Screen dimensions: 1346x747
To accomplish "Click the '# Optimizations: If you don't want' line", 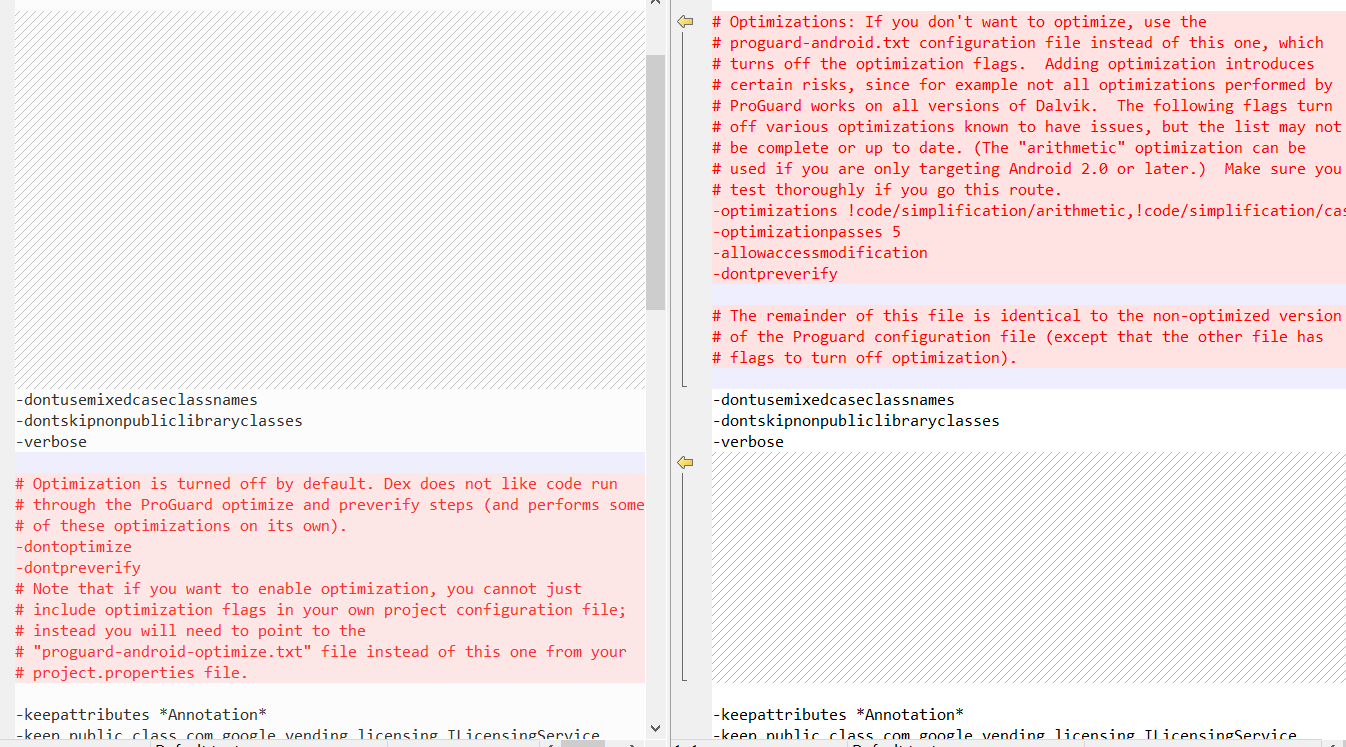I will coord(959,21).
